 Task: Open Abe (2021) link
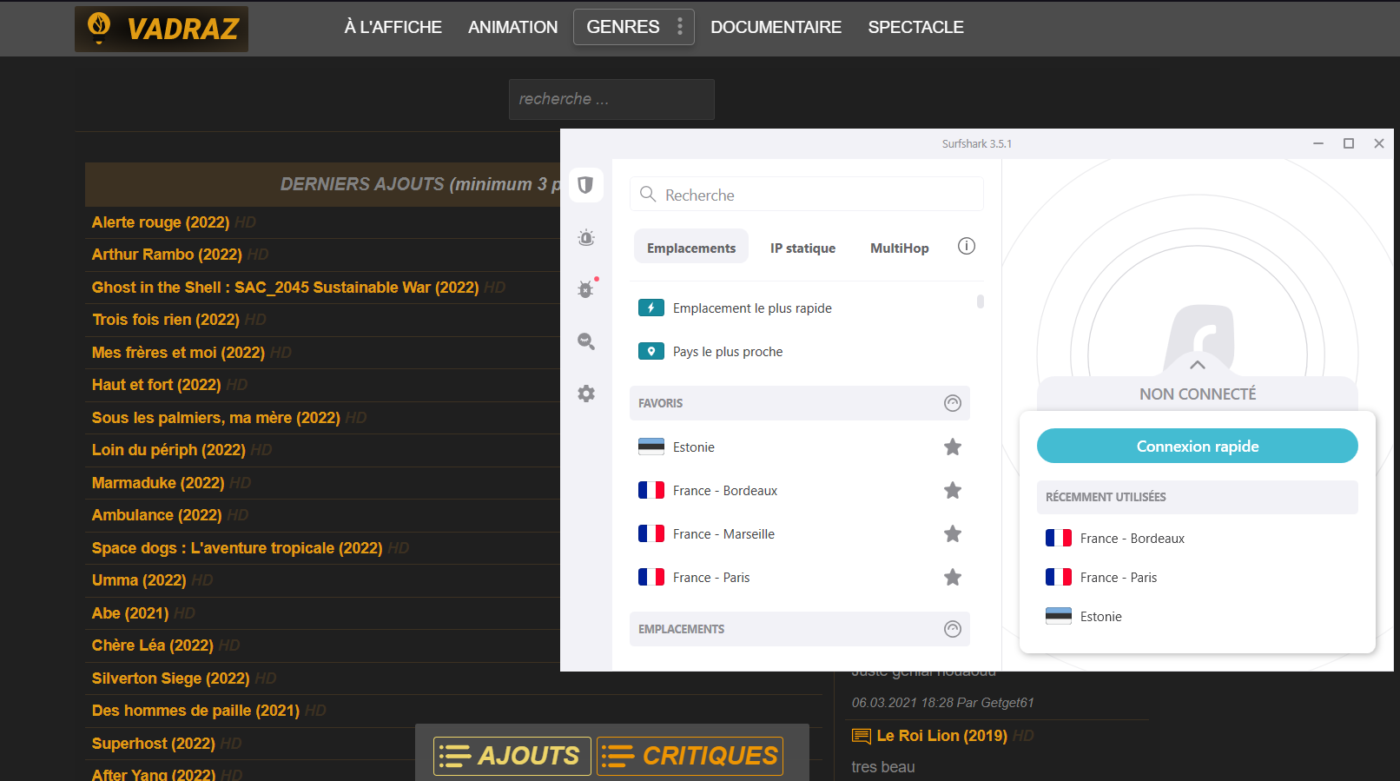point(130,612)
